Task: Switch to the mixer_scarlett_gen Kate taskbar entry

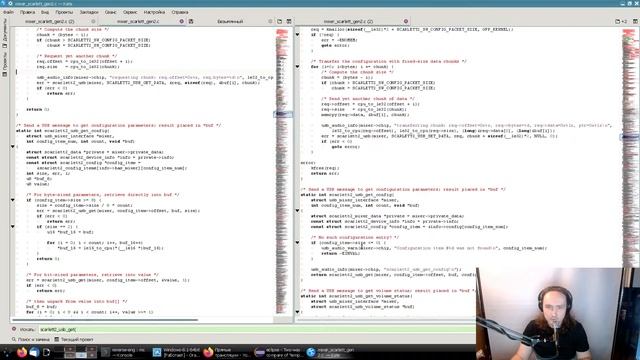Action: pyautogui.click(x=331, y=352)
